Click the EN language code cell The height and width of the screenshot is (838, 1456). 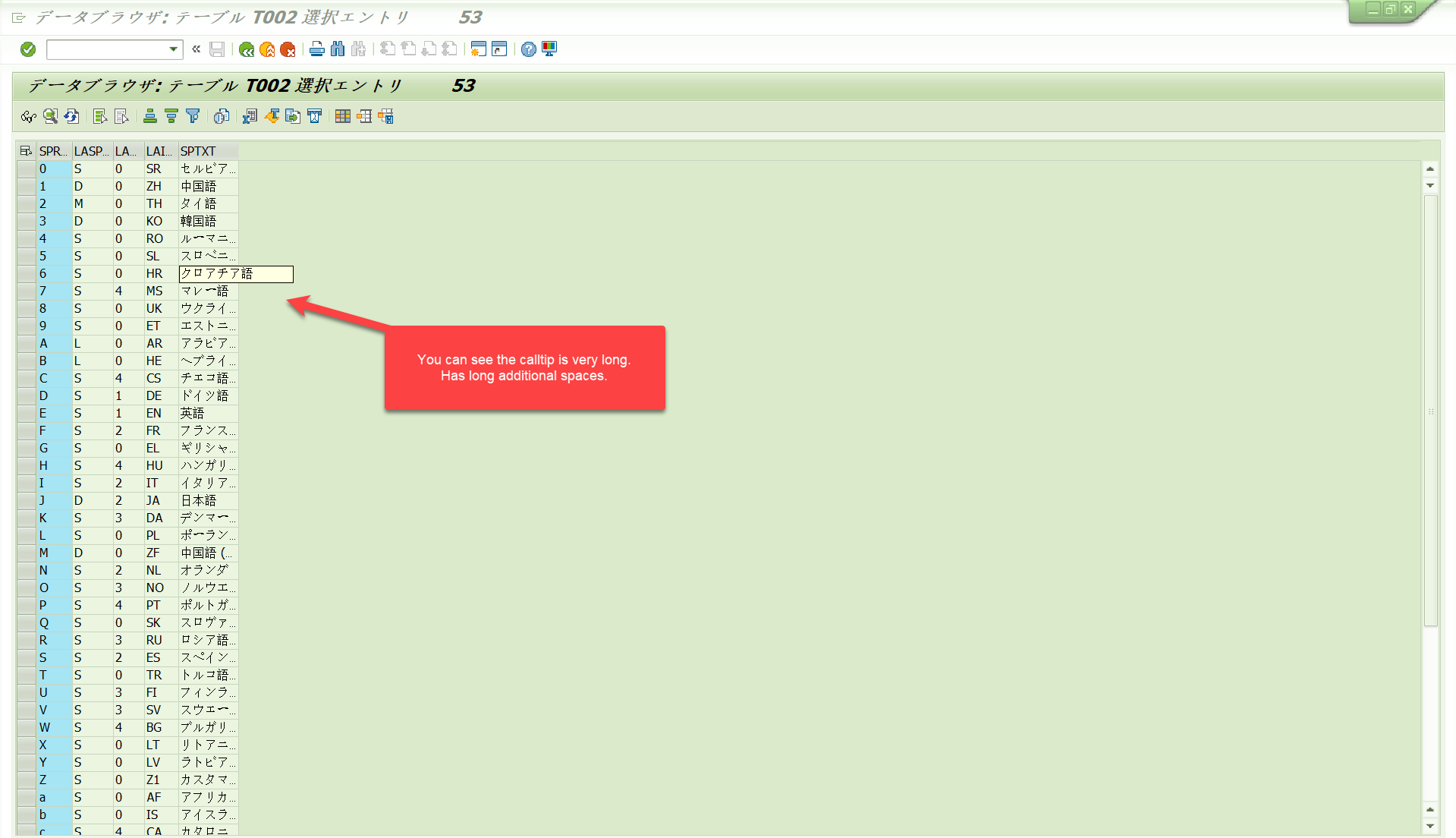point(160,413)
